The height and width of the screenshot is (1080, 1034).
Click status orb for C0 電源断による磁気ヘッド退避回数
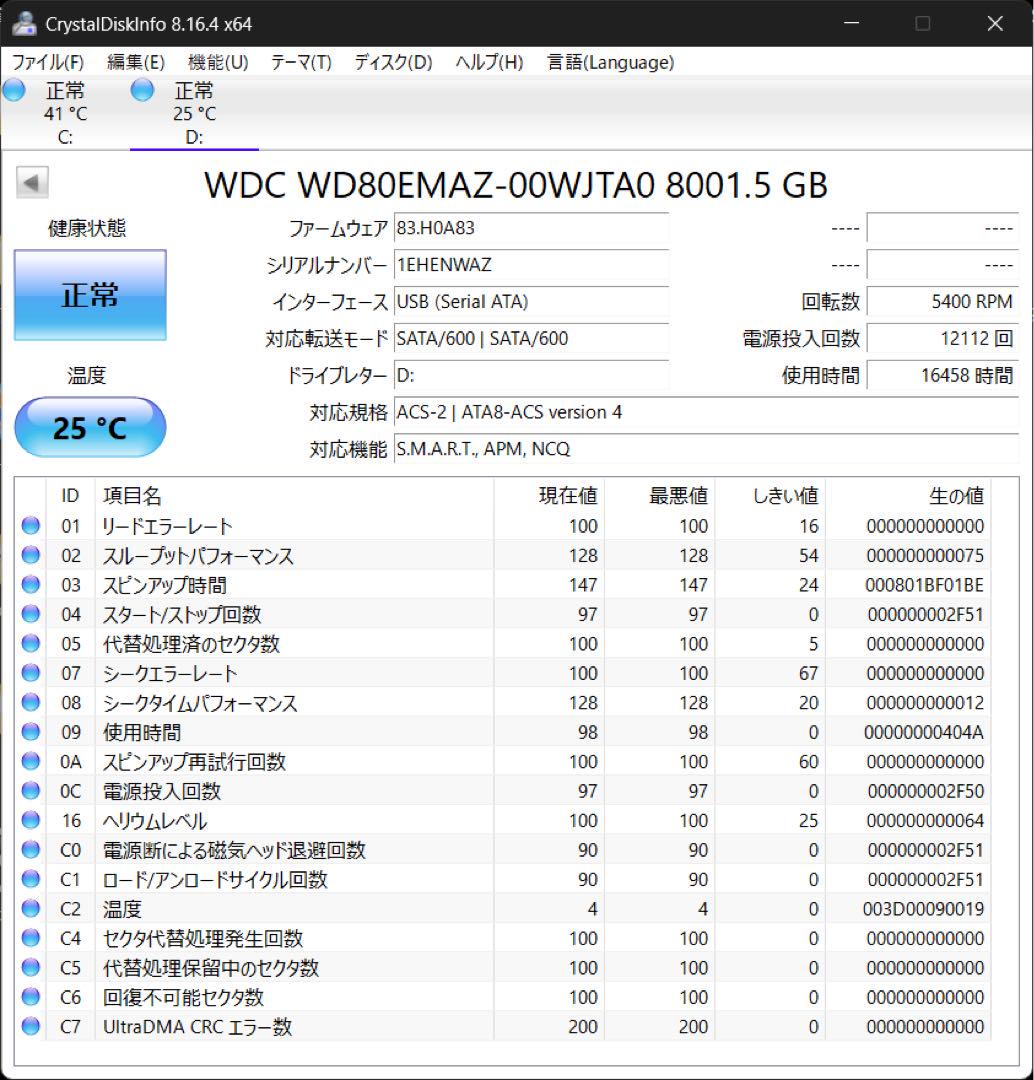tap(31, 850)
